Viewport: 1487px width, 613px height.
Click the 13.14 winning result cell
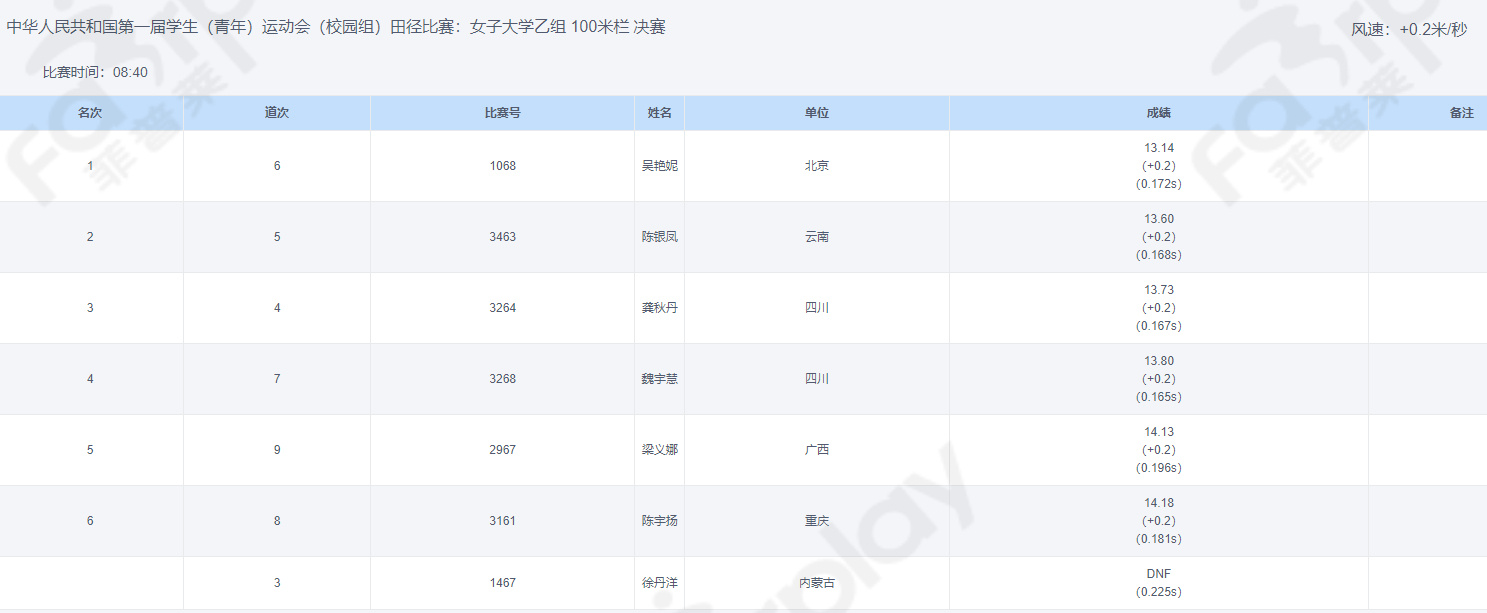point(1158,148)
